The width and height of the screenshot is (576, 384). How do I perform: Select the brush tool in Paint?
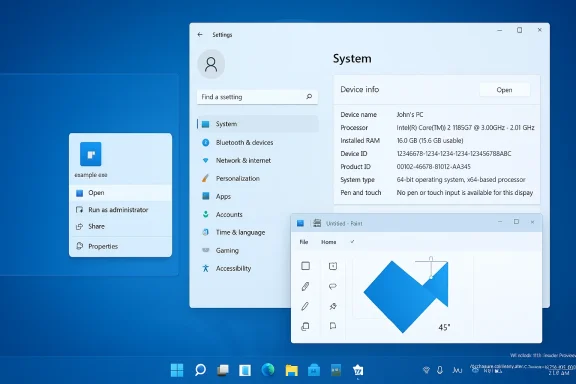coord(305,306)
